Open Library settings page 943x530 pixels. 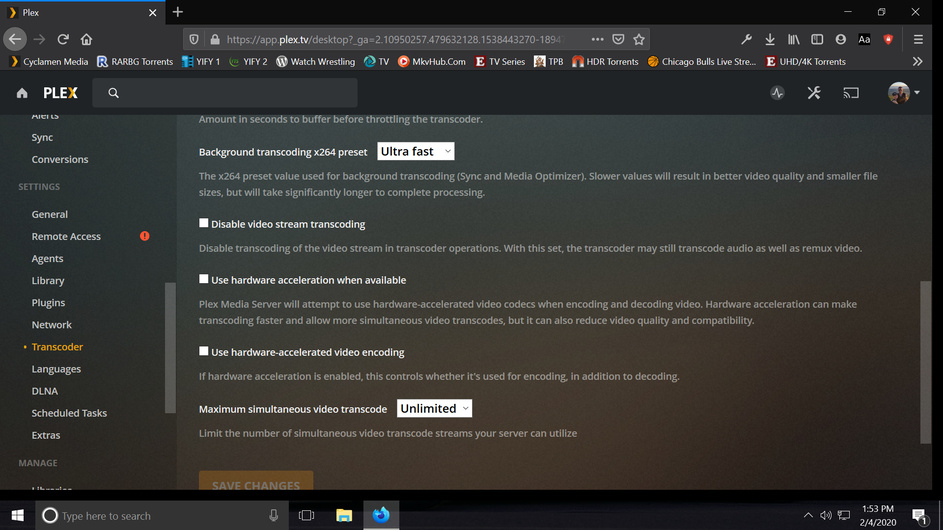[48, 280]
